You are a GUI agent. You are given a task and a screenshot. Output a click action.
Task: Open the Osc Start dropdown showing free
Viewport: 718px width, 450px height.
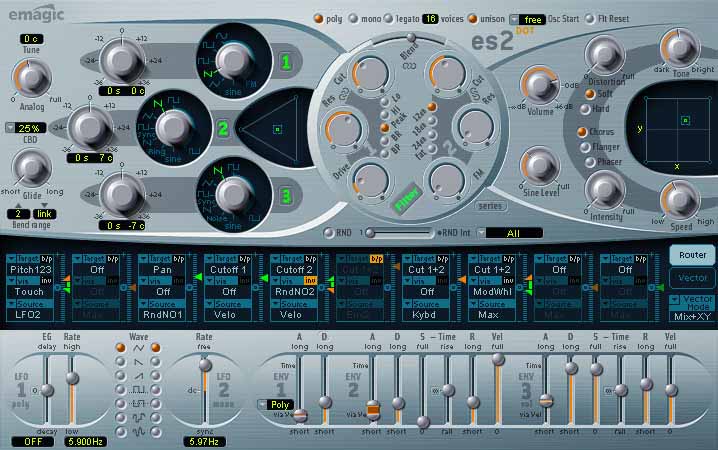(528, 20)
